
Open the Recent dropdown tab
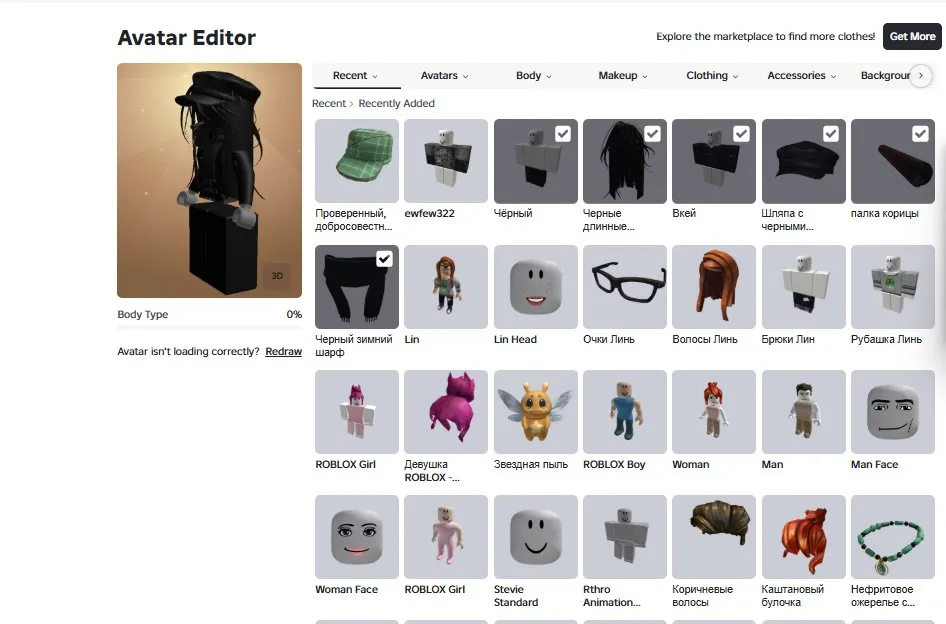(356, 75)
